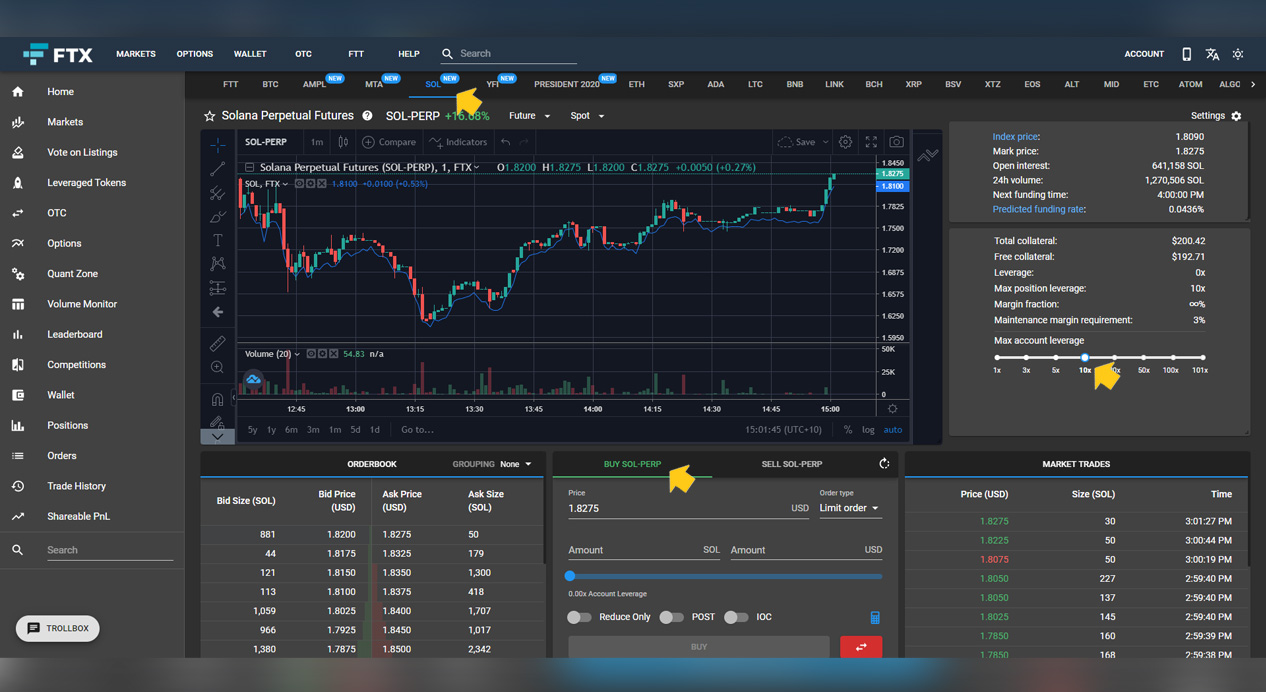Open the Limit order type dropdown
The image size is (1266, 692).
coord(849,508)
